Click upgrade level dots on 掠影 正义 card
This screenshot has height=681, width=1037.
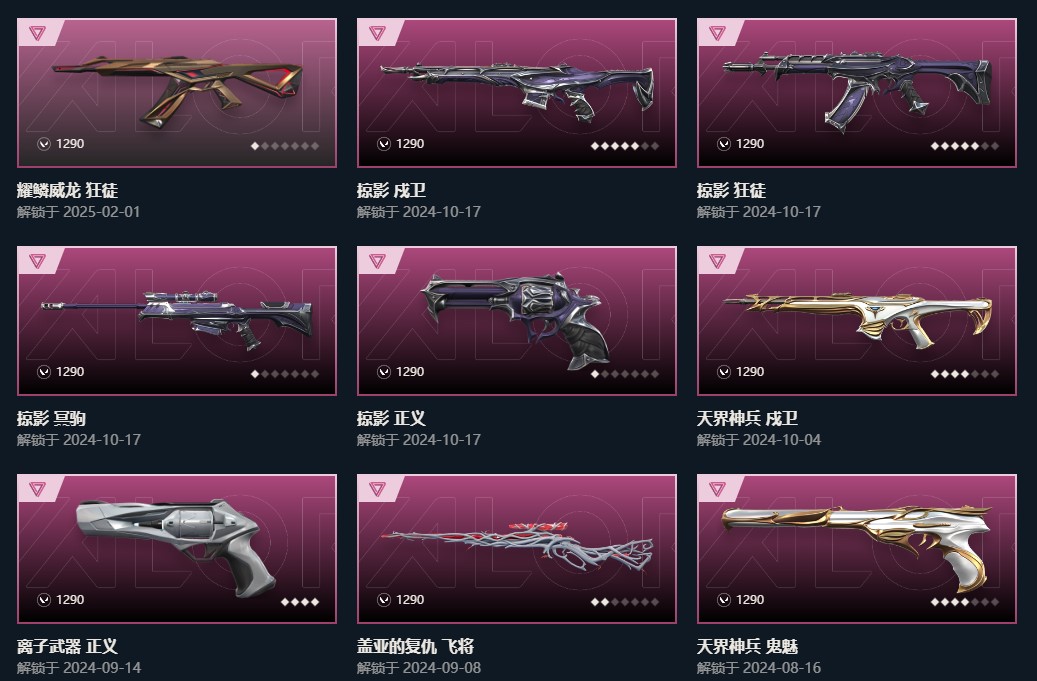tap(625, 374)
